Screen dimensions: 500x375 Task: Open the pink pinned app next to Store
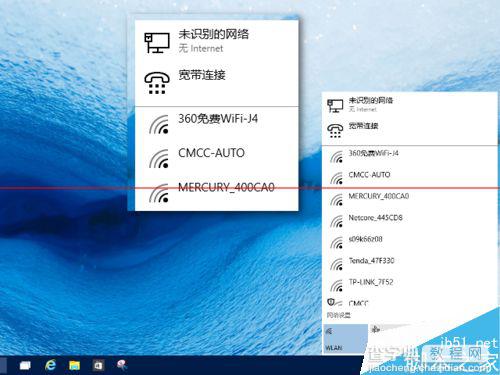point(122,365)
